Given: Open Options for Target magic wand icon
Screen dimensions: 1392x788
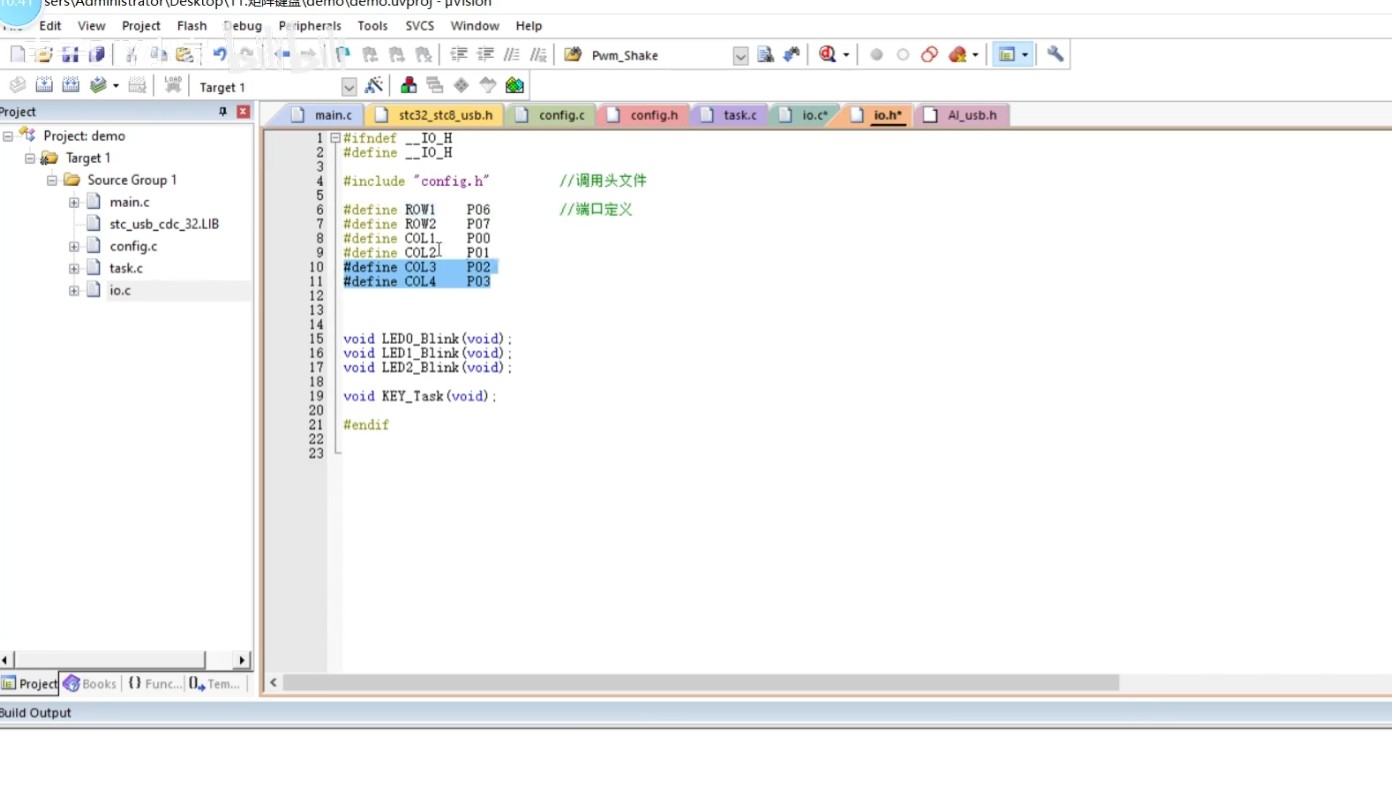Looking at the screenshot, I should point(373,86).
